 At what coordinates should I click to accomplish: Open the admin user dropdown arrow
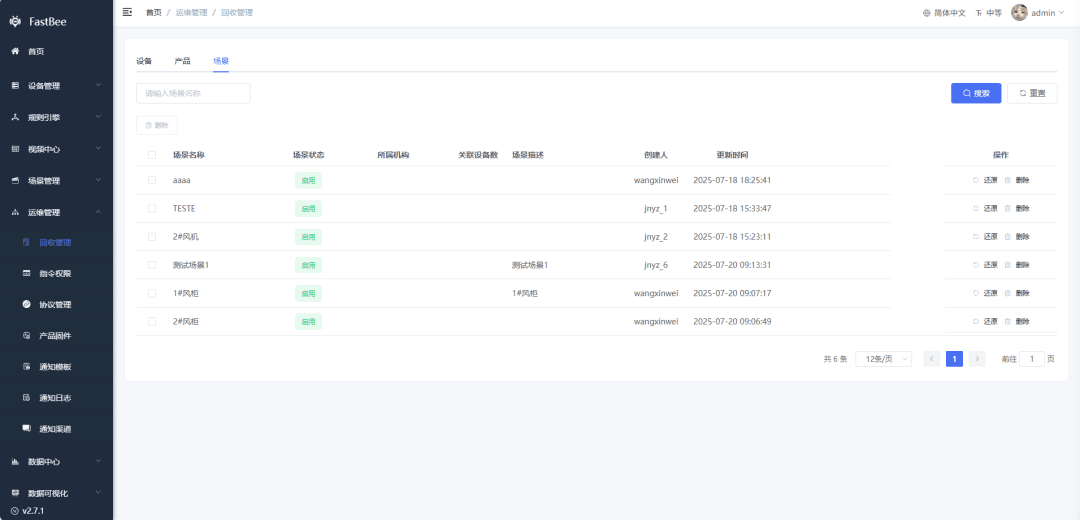click(x=1061, y=12)
